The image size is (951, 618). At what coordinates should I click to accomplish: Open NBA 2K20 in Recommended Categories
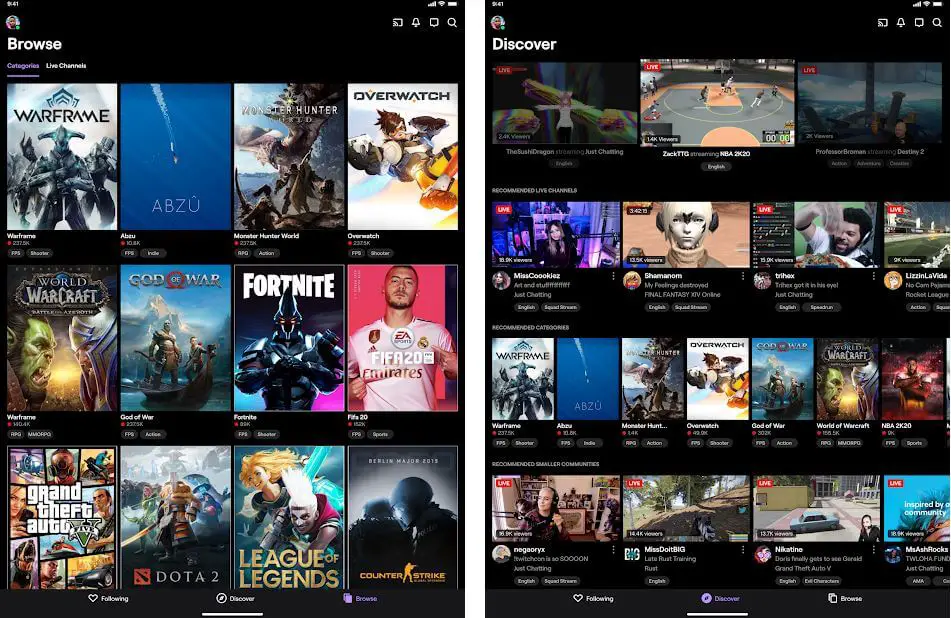[x=912, y=379]
